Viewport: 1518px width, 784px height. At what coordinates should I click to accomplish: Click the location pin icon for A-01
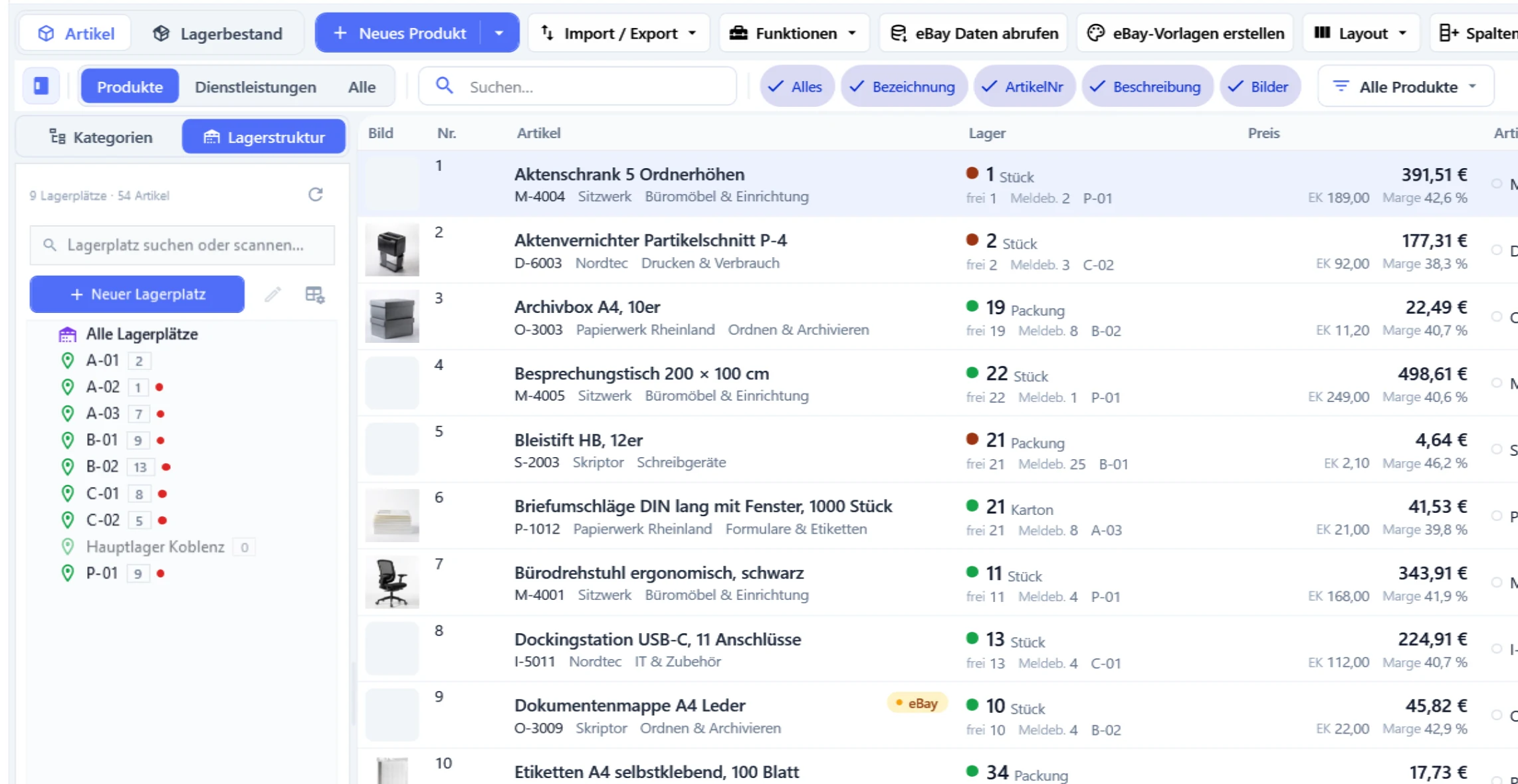[67, 360]
